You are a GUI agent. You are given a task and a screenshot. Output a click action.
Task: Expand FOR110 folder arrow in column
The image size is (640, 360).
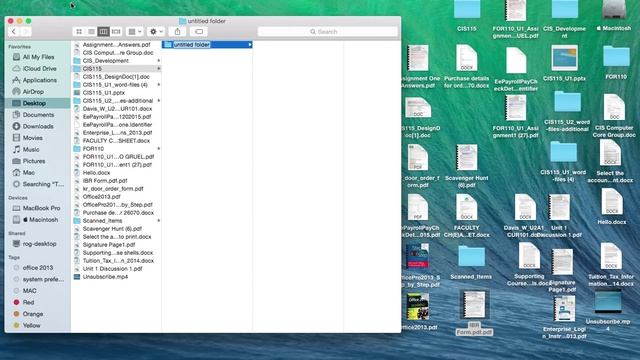click(x=158, y=149)
